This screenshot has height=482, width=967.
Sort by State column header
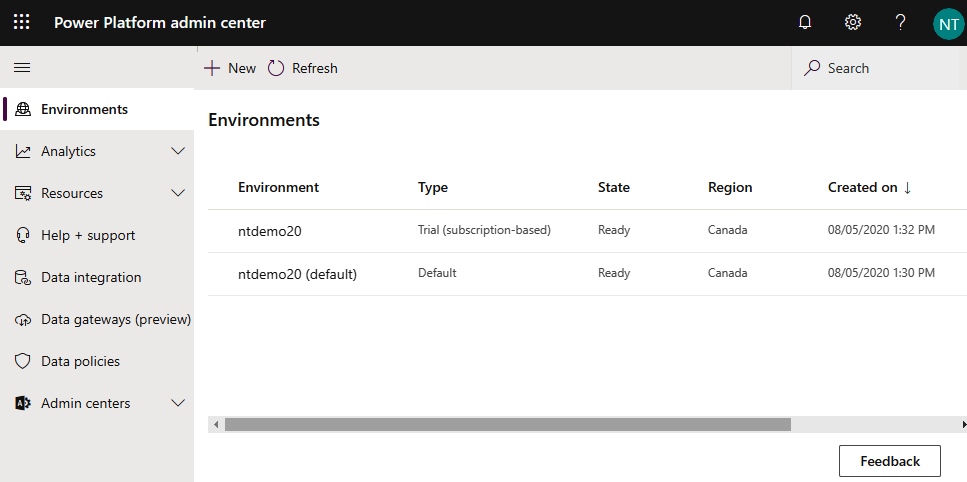[614, 187]
